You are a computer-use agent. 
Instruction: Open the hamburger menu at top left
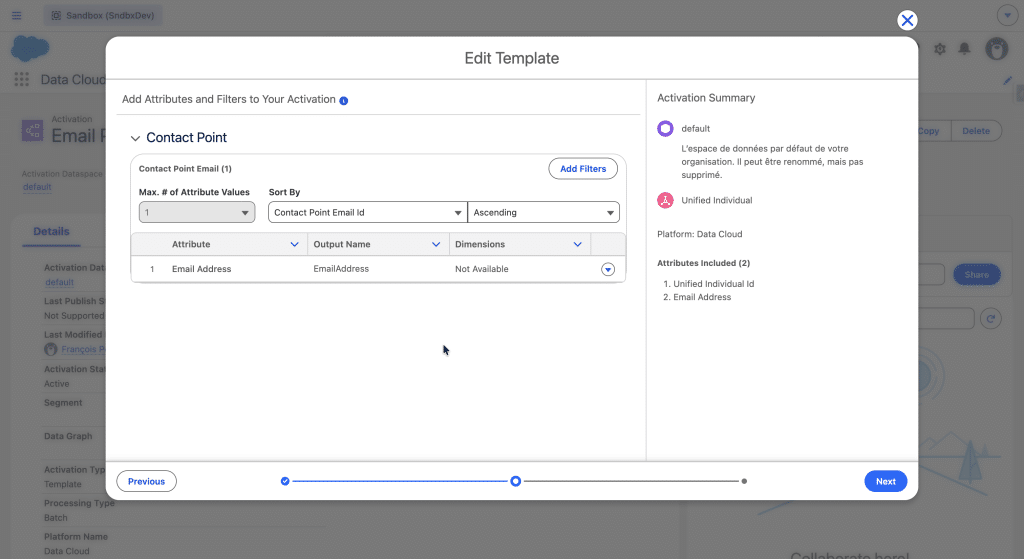pos(16,16)
